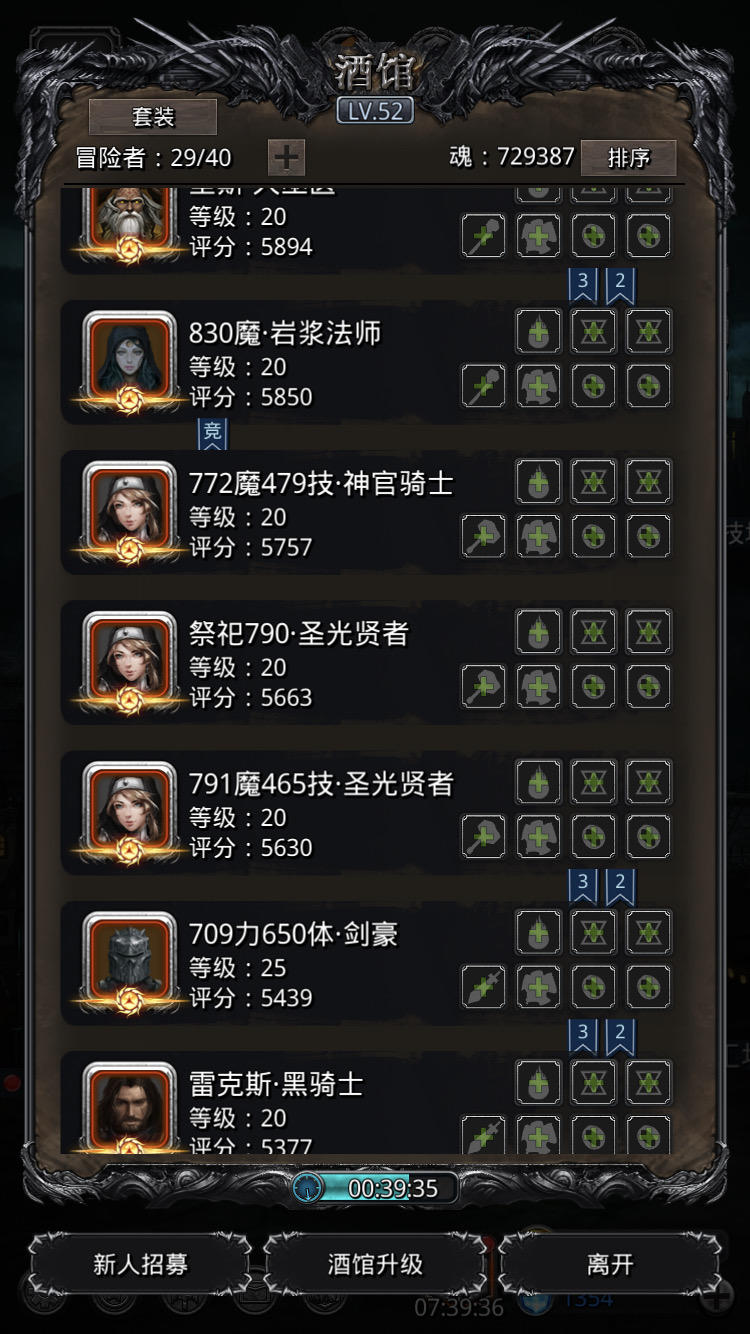750x1334 pixels.
Task: Open the 排序 sort options
Action: click(x=628, y=158)
